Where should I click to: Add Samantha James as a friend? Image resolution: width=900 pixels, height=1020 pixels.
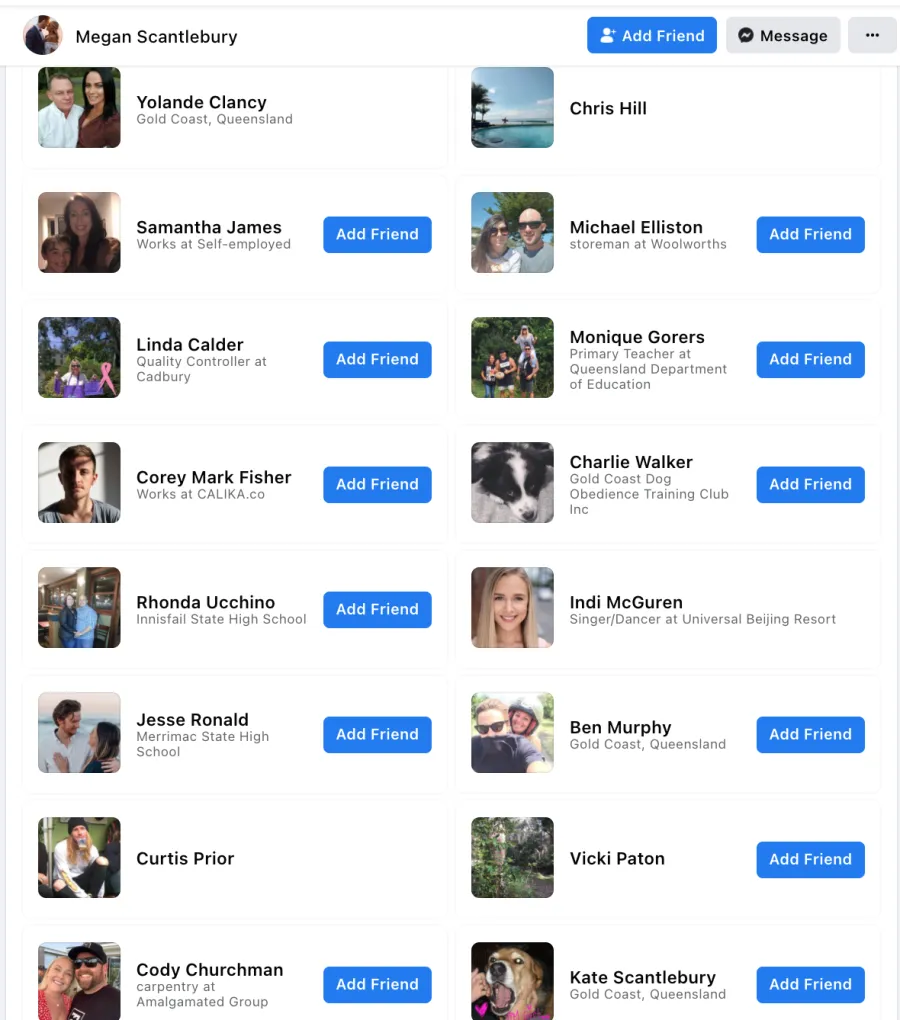click(x=377, y=234)
